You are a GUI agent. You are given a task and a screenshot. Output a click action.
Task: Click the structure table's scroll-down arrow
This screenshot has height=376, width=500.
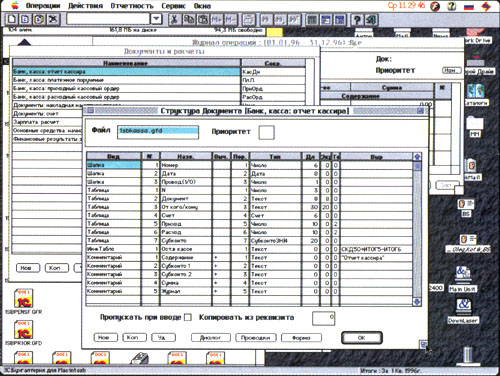pyautogui.click(x=417, y=302)
